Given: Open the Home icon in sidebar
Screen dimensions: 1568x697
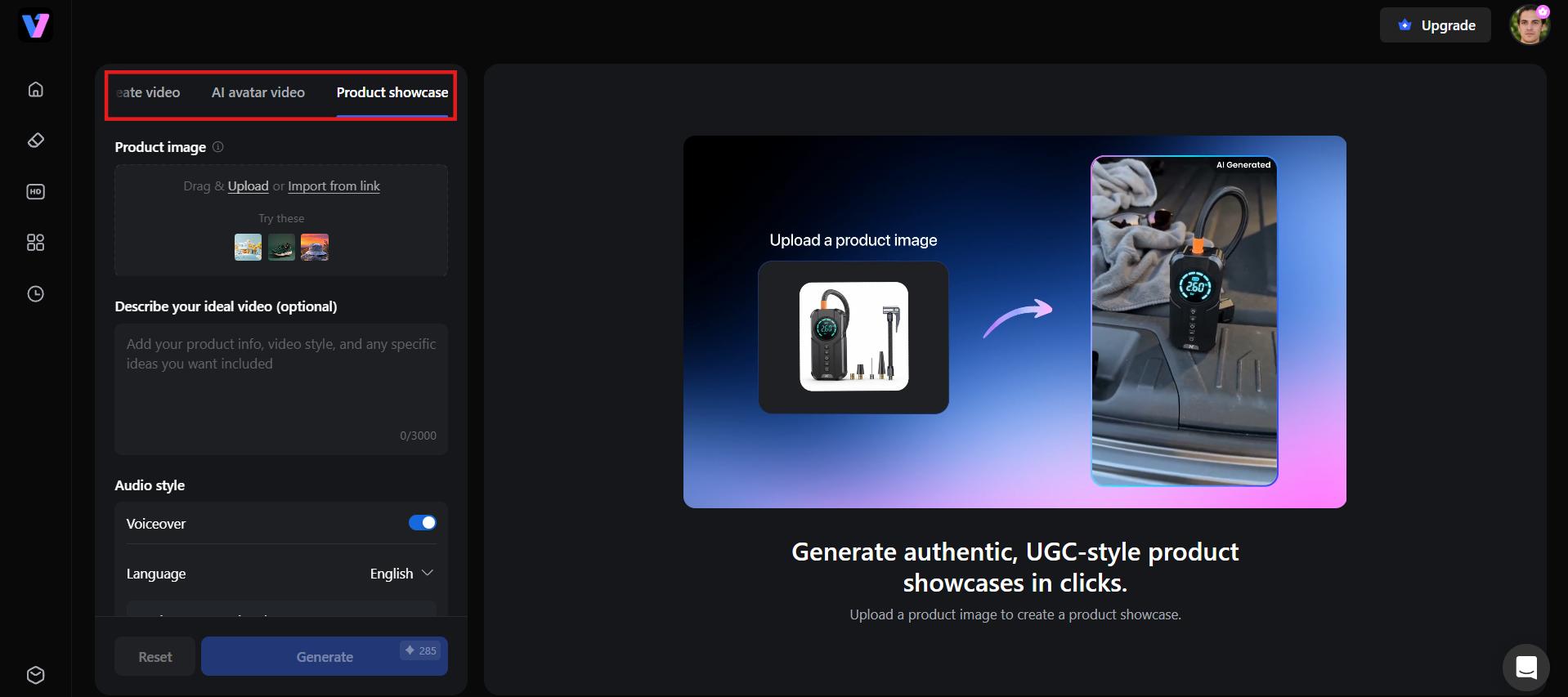Looking at the screenshot, I should (35, 89).
